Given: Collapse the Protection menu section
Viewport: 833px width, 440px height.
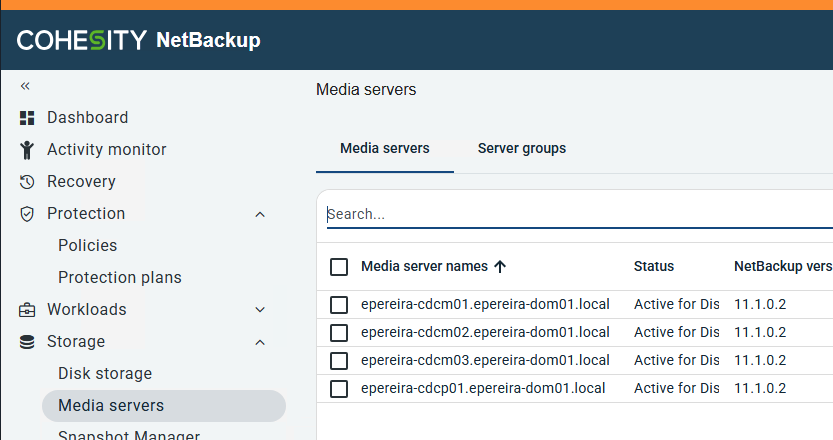Looking at the screenshot, I should (x=260, y=214).
